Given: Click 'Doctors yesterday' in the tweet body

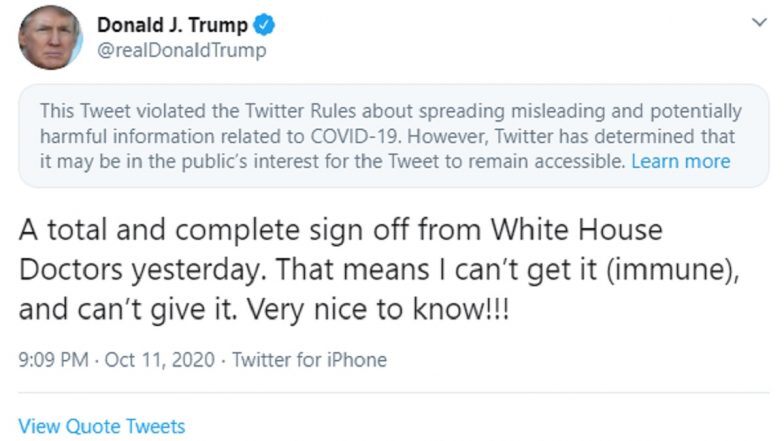Looking at the screenshot, I should [x=140, y=270].
